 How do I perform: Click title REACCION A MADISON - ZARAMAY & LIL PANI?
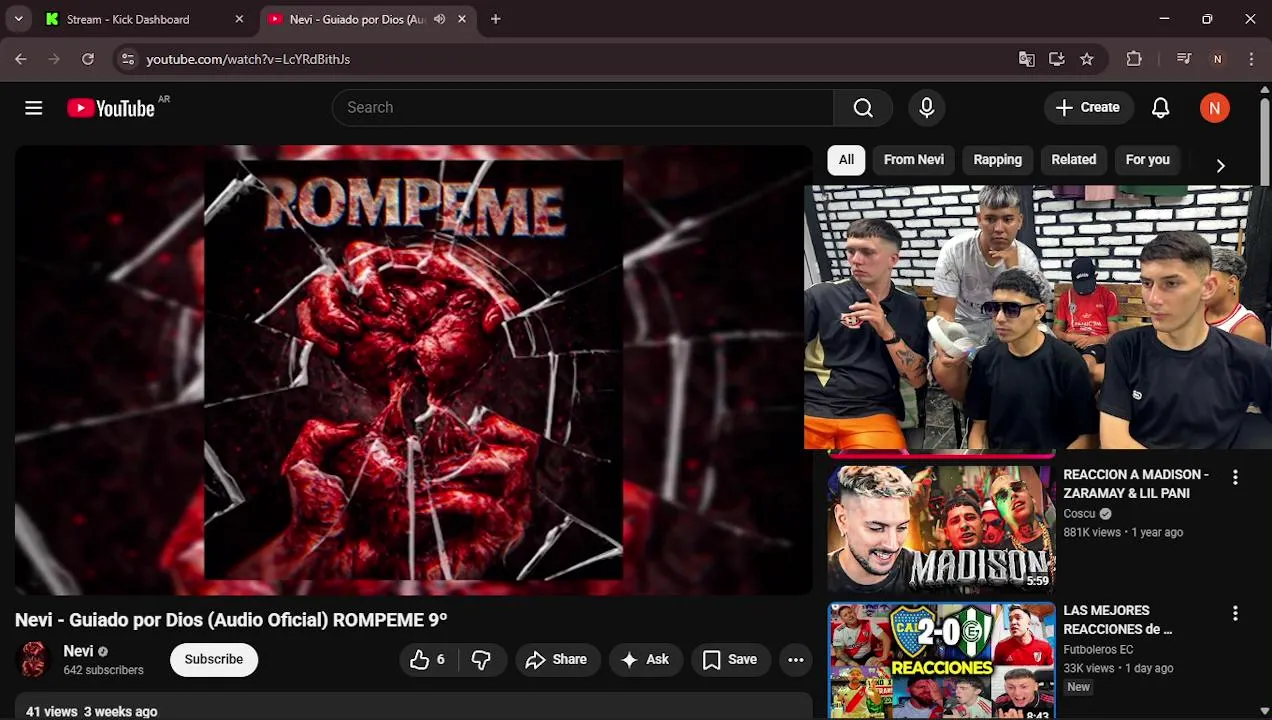[1136, 484]
